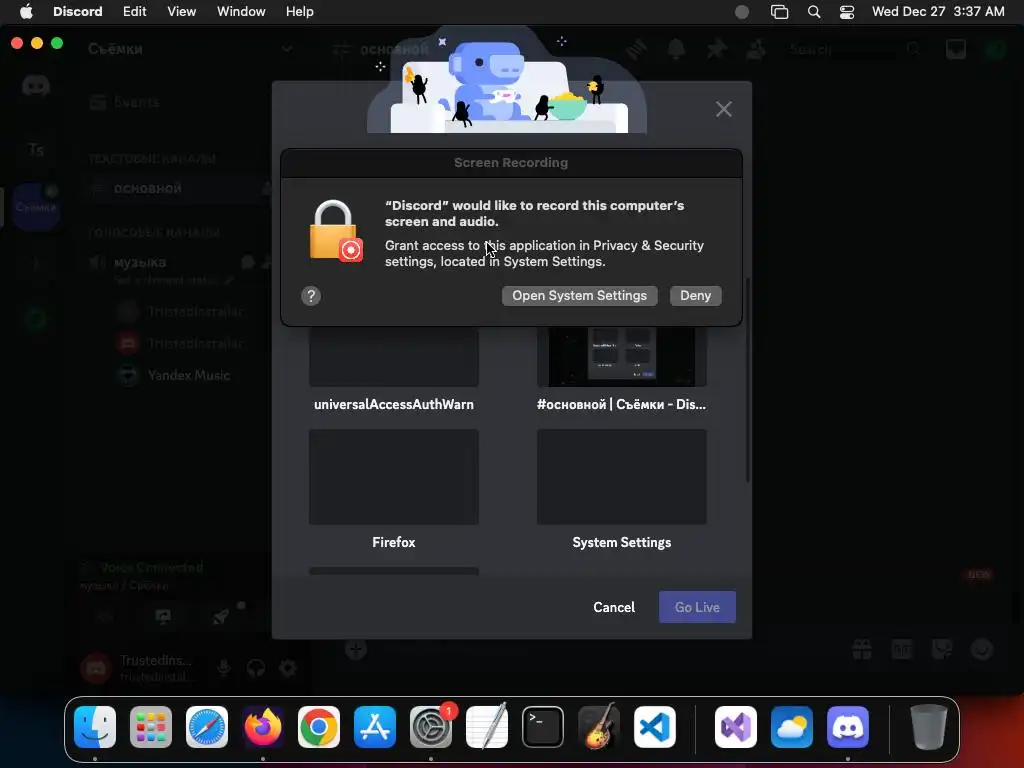
Task: Cancel the screen share dialog
Action: [x=614, y=607]
